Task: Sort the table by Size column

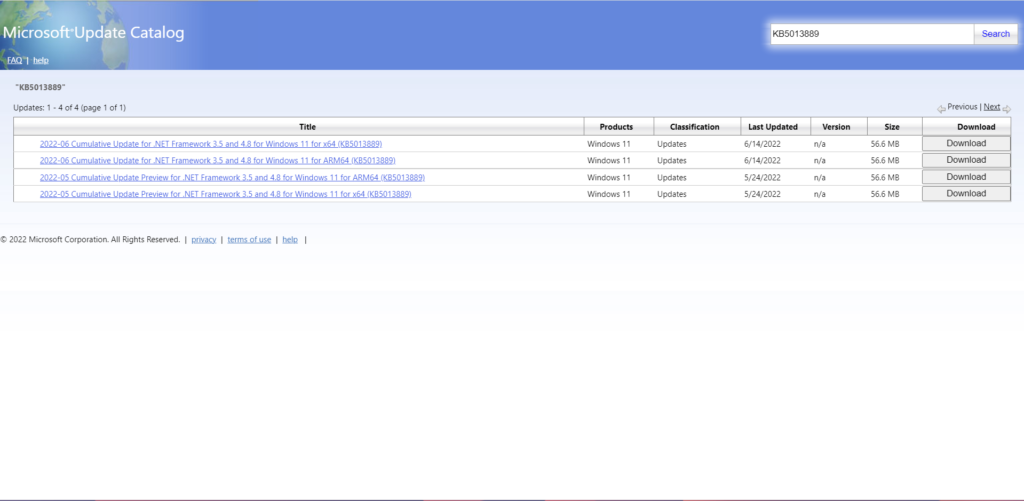Action: 890,127
